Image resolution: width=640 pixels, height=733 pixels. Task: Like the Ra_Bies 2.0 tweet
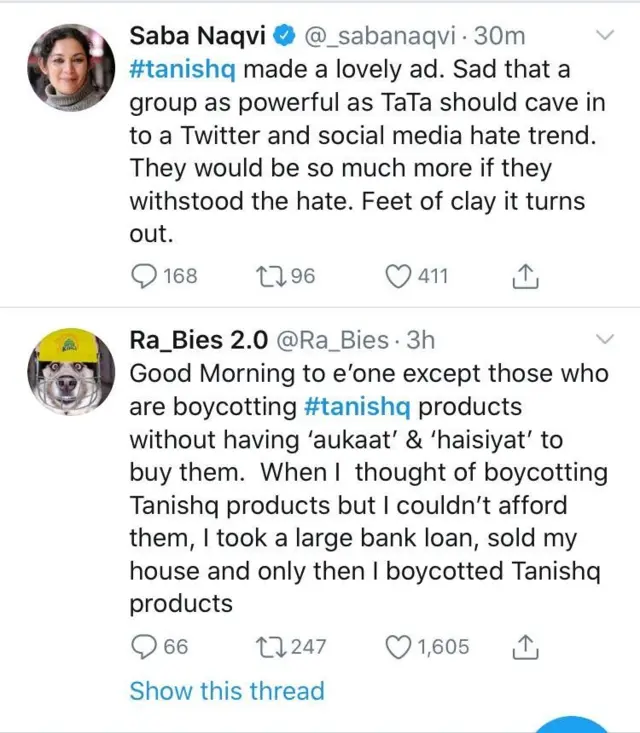point(400,647)
